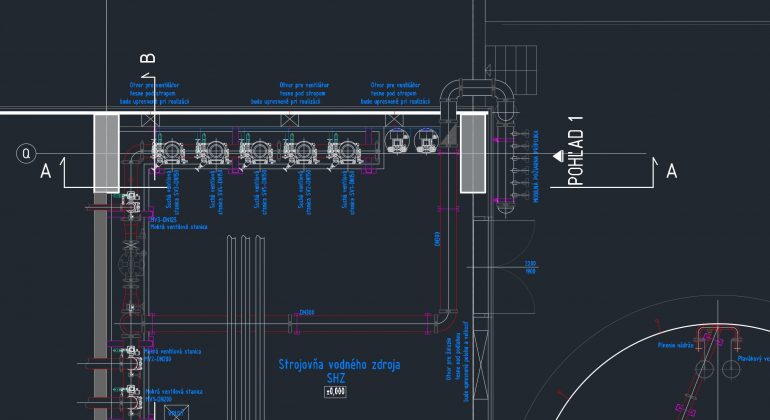
Task: Click the third dry valve station symbol in the row
Action: click(x=254, y=153)
